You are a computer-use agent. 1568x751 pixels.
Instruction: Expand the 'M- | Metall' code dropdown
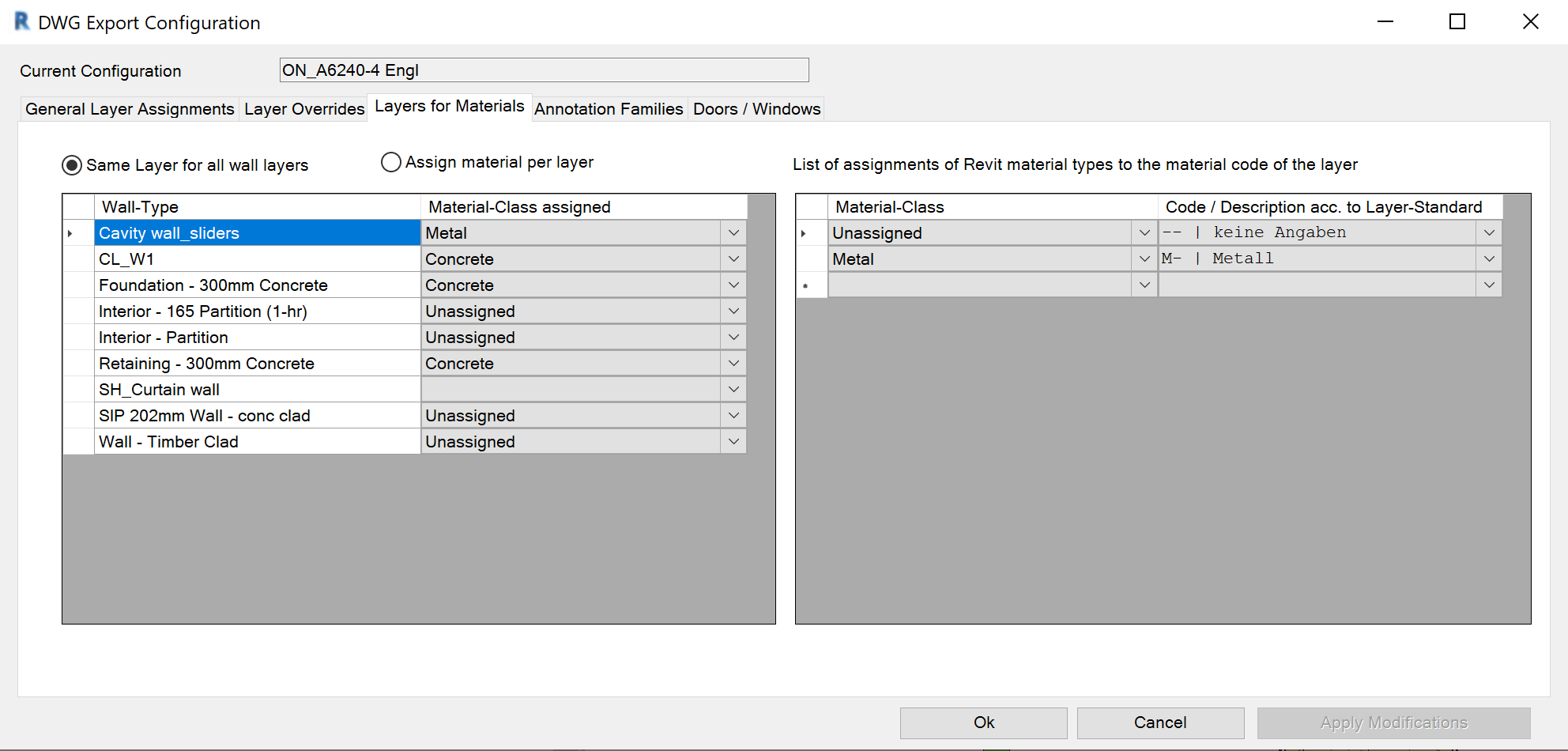tap(1489, 259)
